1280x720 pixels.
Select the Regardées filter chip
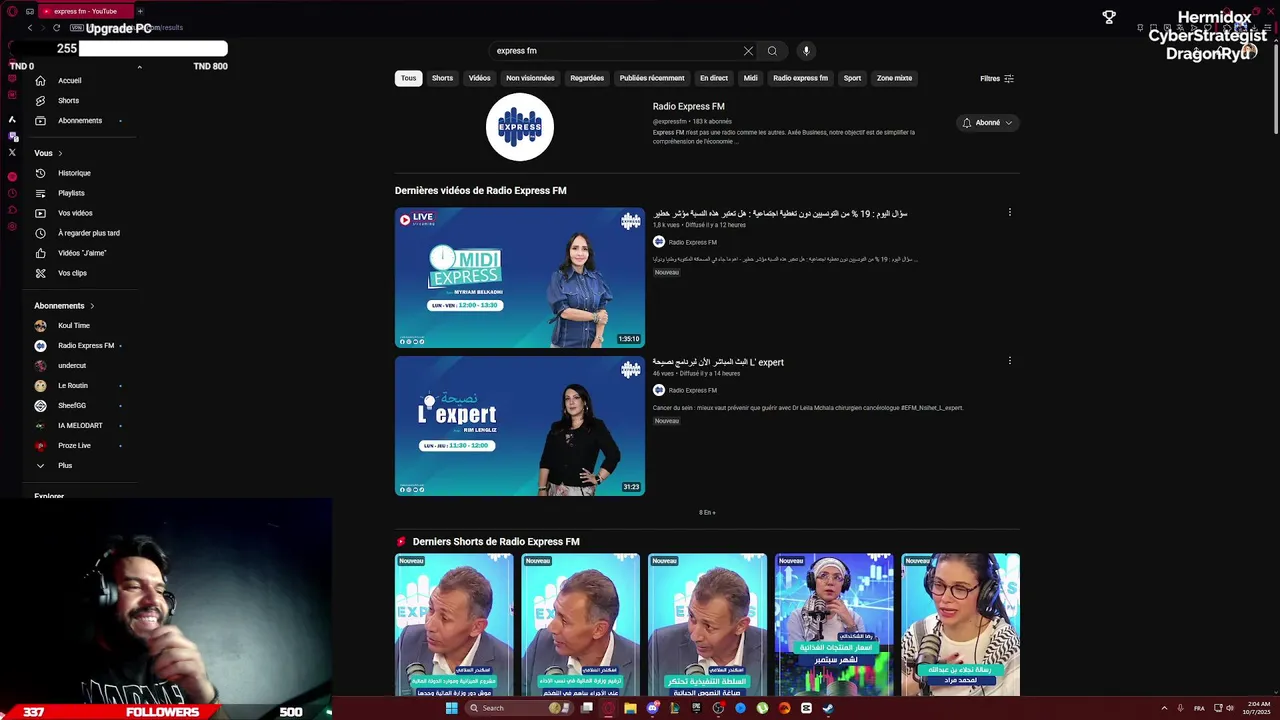point(587,78)
